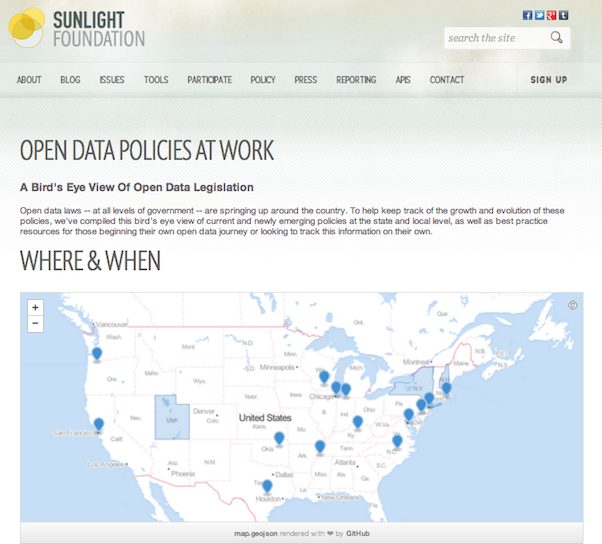This screenshot has height=544, width=602.
Task: Click the map pin in Oklahoma
Action: [279, 438]
